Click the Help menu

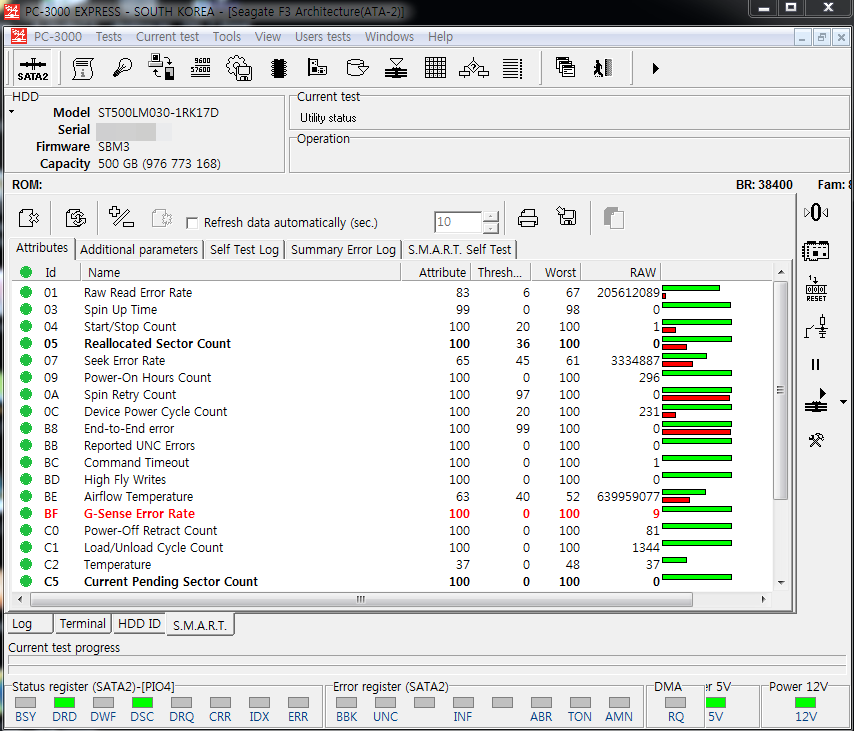click(x=440, y=36)
